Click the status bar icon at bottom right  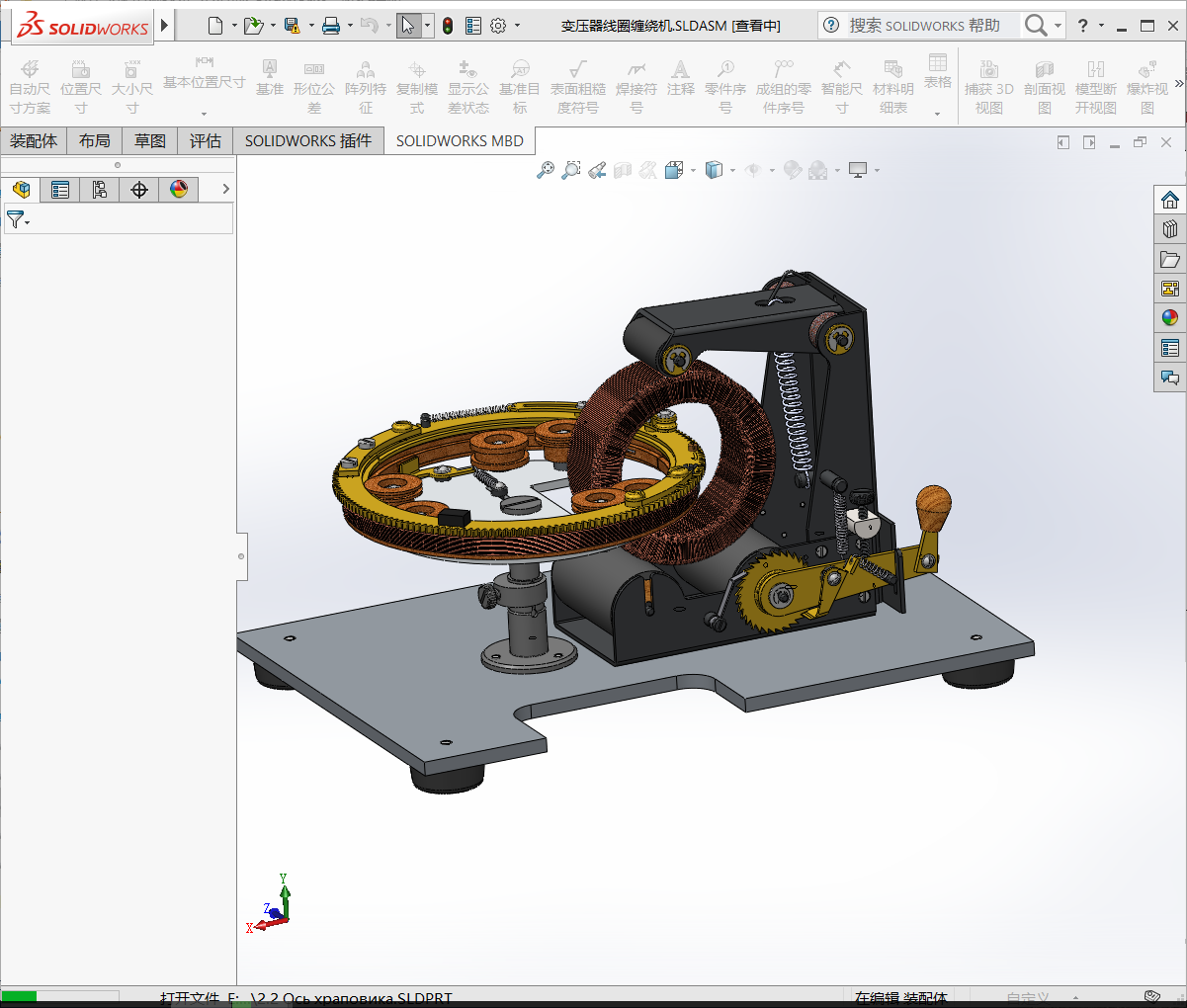[1151, 995]
